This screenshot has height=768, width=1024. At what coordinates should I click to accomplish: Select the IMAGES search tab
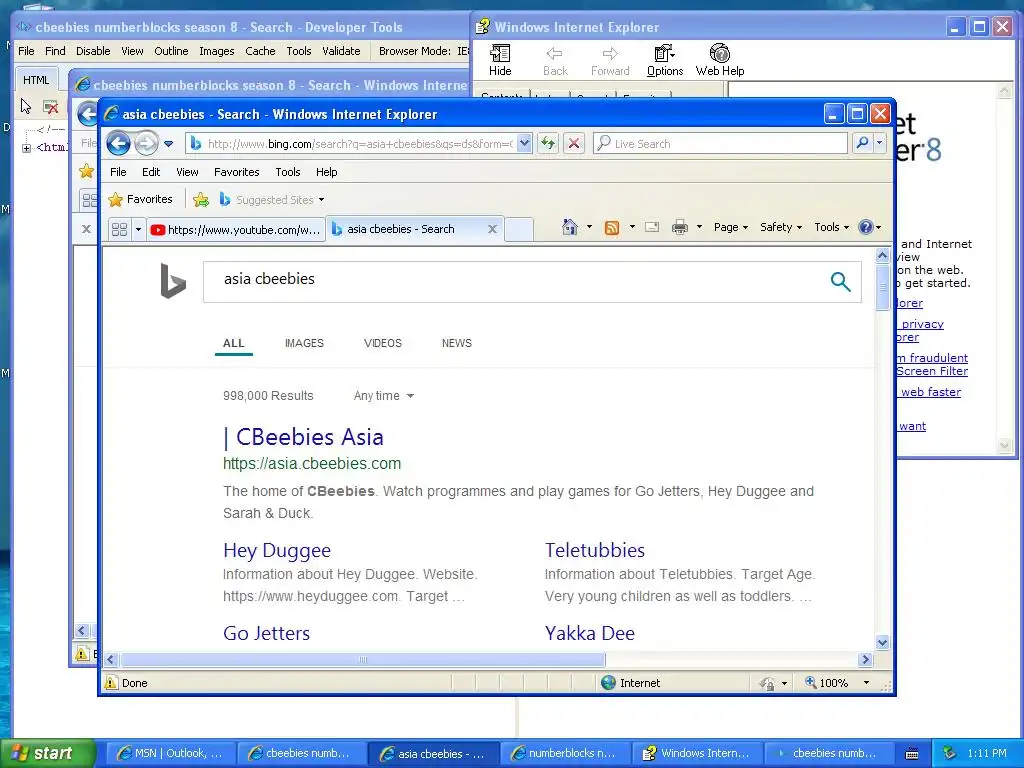tap(304, 343)
